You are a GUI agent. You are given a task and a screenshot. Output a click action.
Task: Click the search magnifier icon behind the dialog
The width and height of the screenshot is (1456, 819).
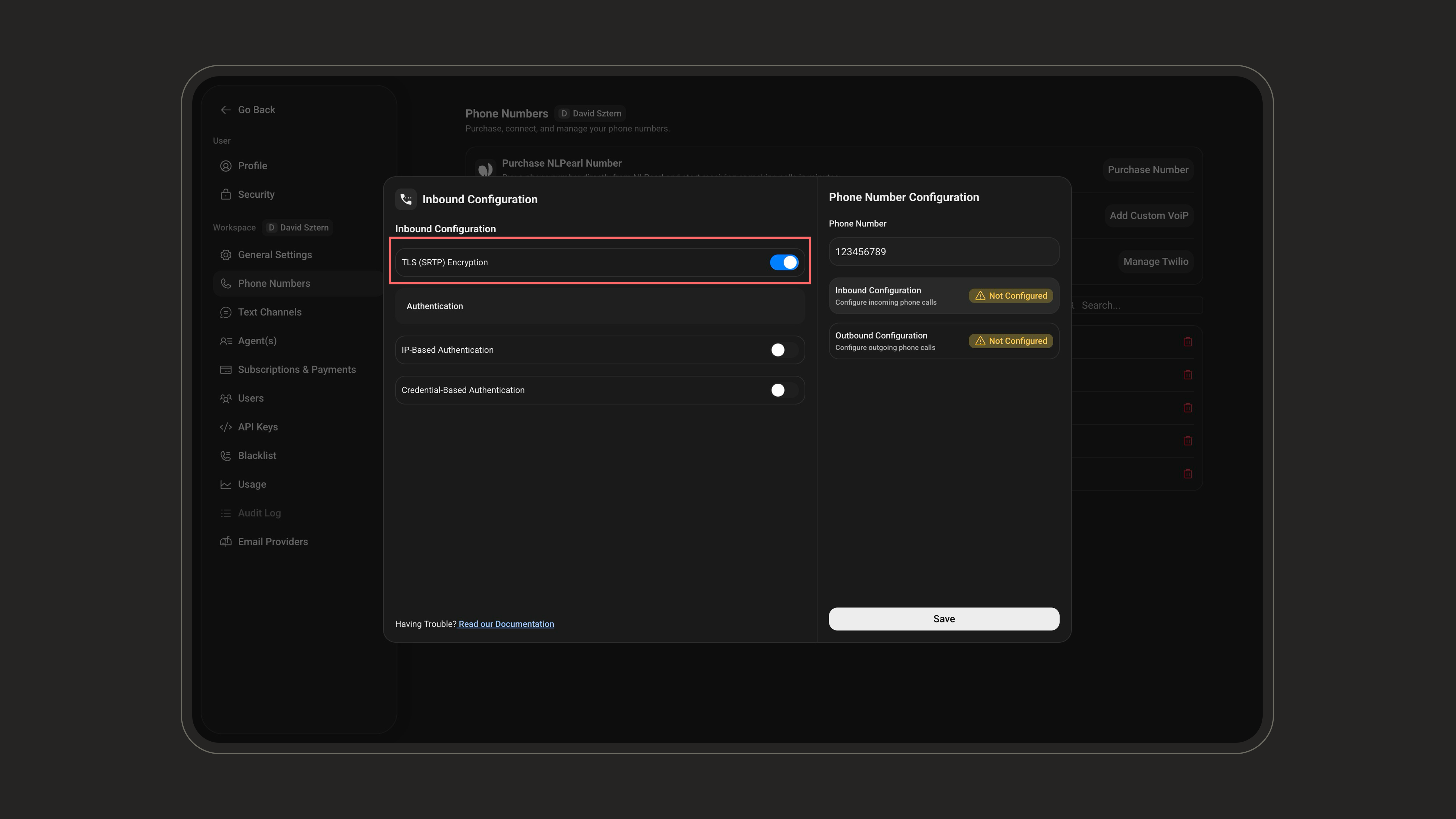click(1072, 305)
